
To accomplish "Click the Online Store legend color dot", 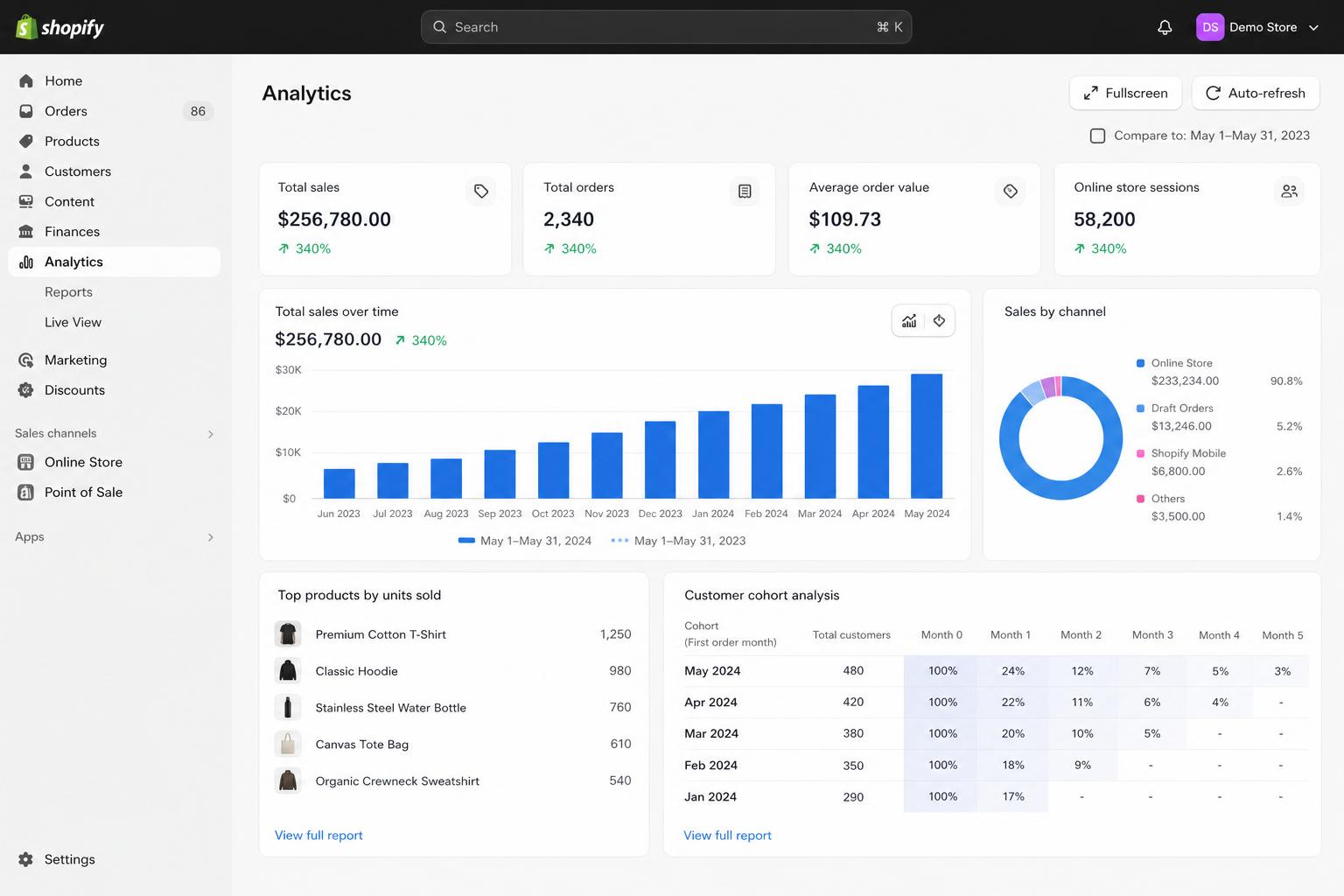I will pos(1140,363).
